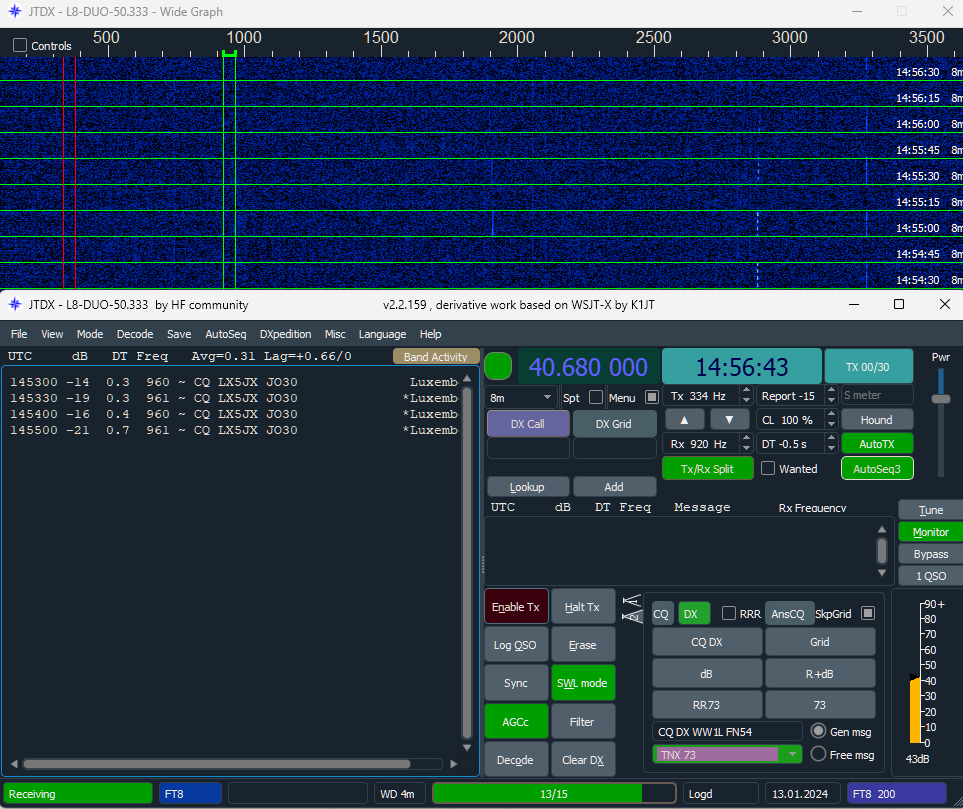Image resolution: width=963 pixels, height=809 pixels.
Task: Enable the Wanted checkbox
Action: 768,468
